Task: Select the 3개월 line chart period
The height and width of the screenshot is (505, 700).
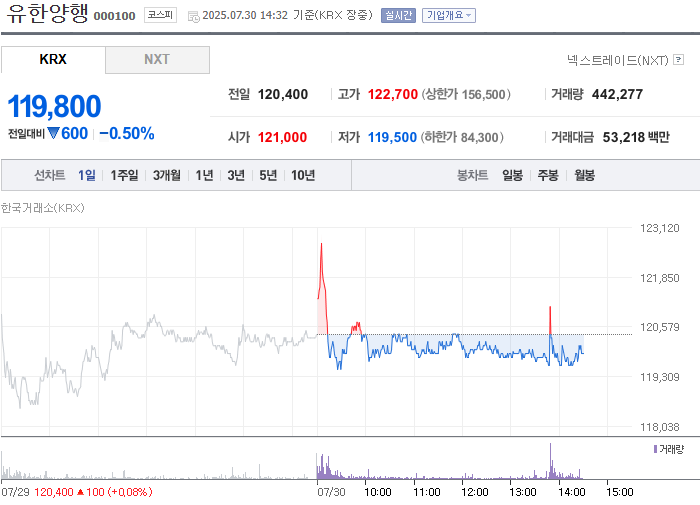Action: [x=167, y=175]
